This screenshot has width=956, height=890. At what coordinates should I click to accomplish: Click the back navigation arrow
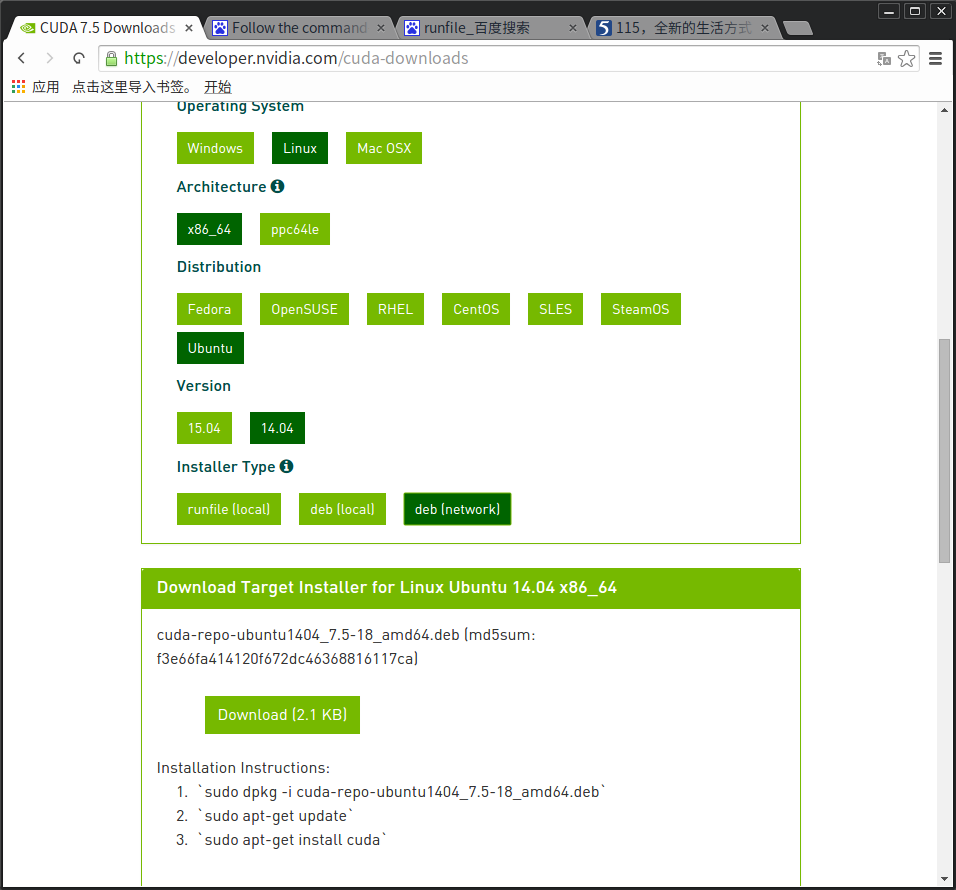22,59
